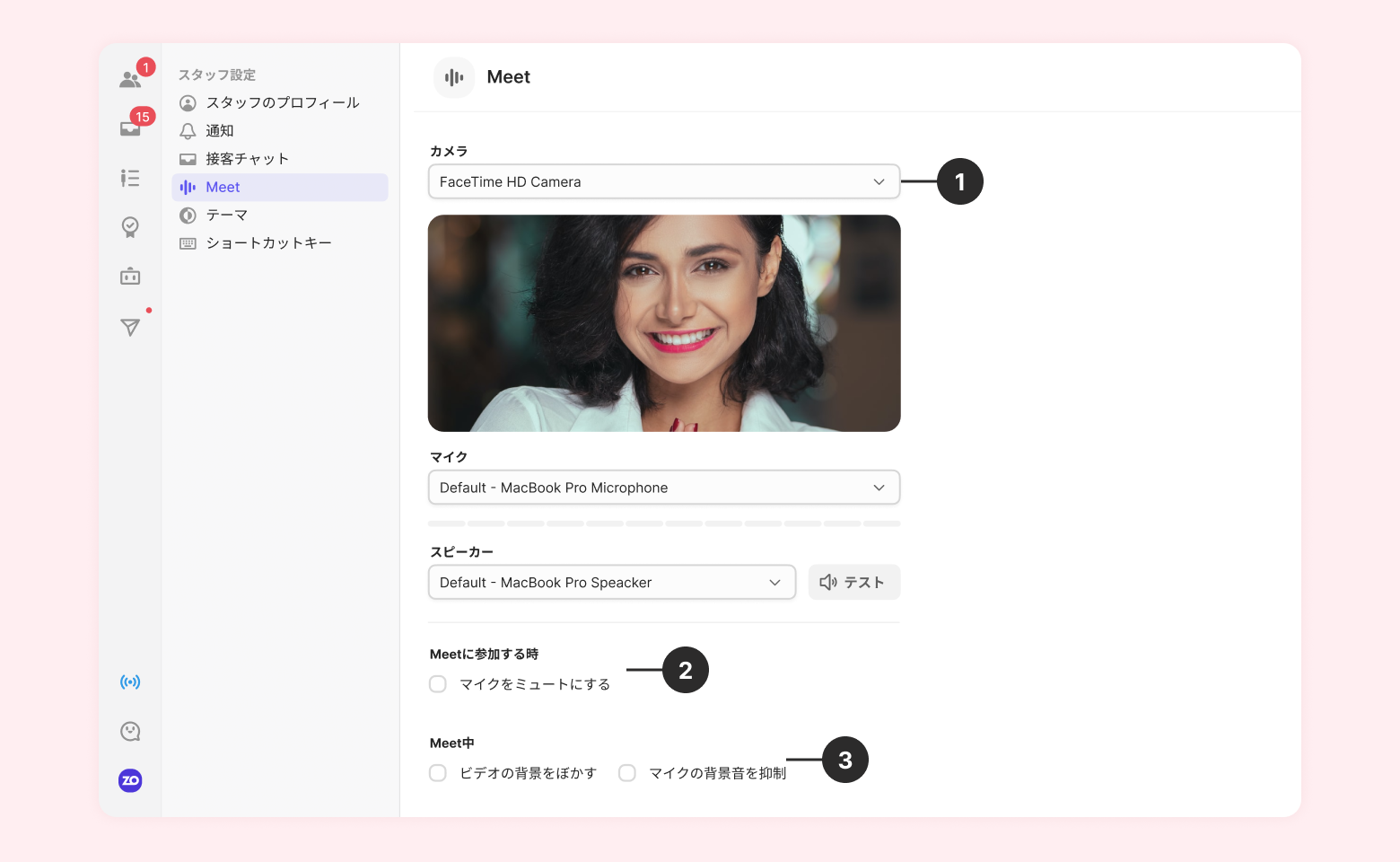Viewport: 1400px width, 862px height.
Task: Open the MacBook Pro Speacker dropdown
Action: coord(612,583)
